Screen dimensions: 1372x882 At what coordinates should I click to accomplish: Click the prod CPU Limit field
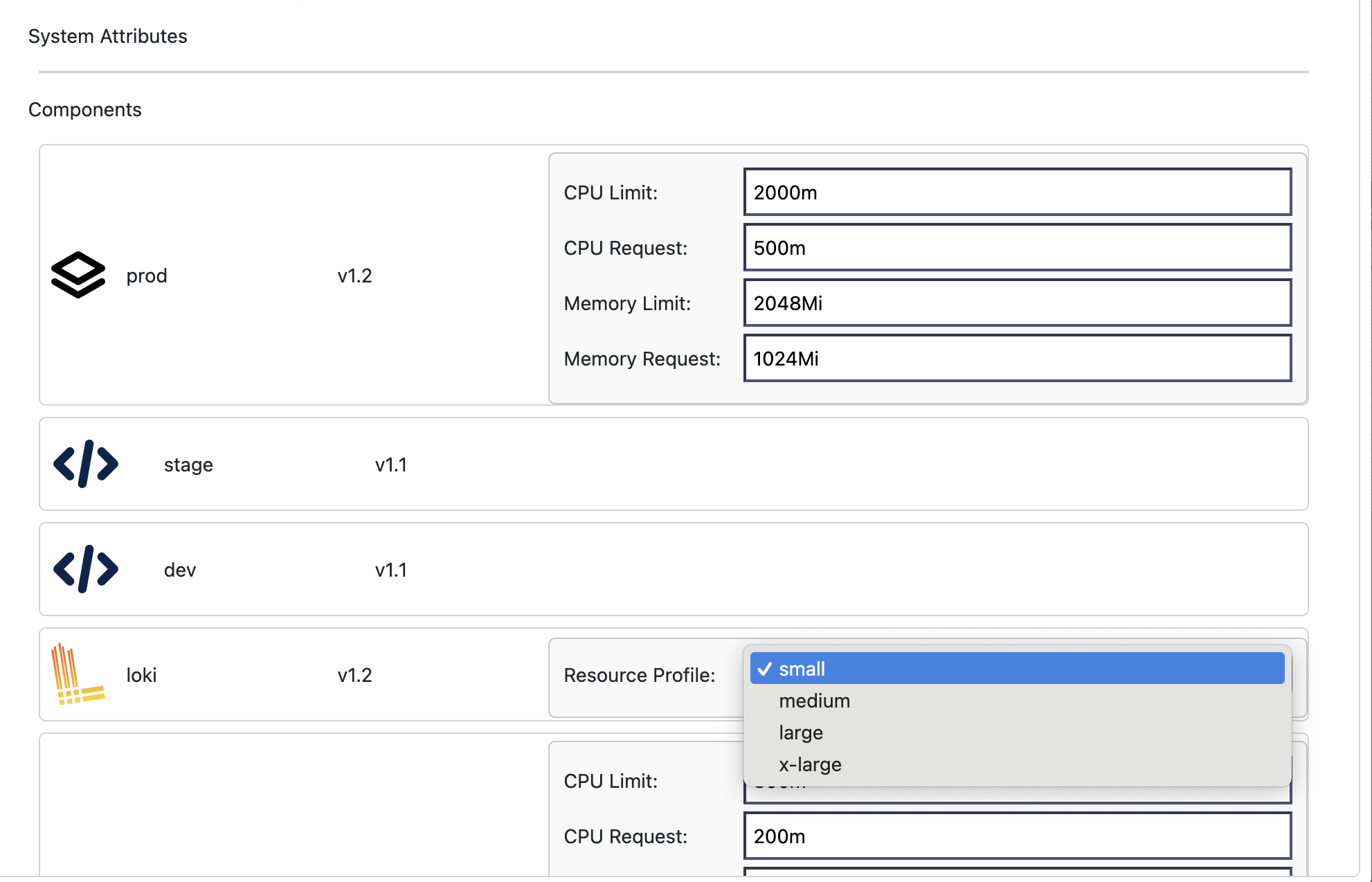(1017, 192)
